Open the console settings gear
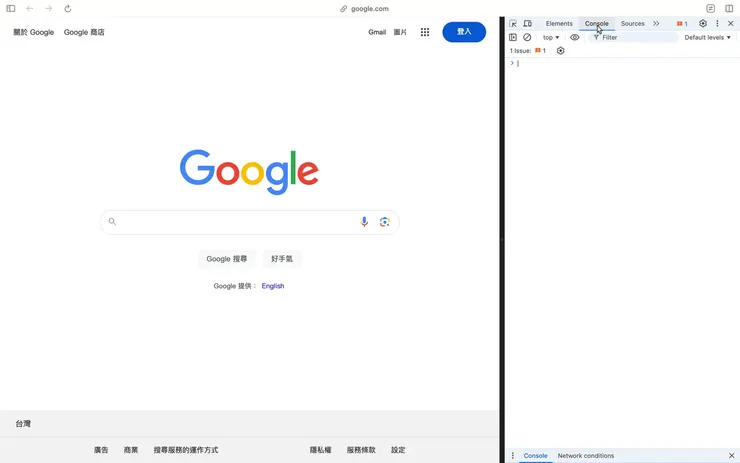The image size is (740, 463). pos(561,51)
